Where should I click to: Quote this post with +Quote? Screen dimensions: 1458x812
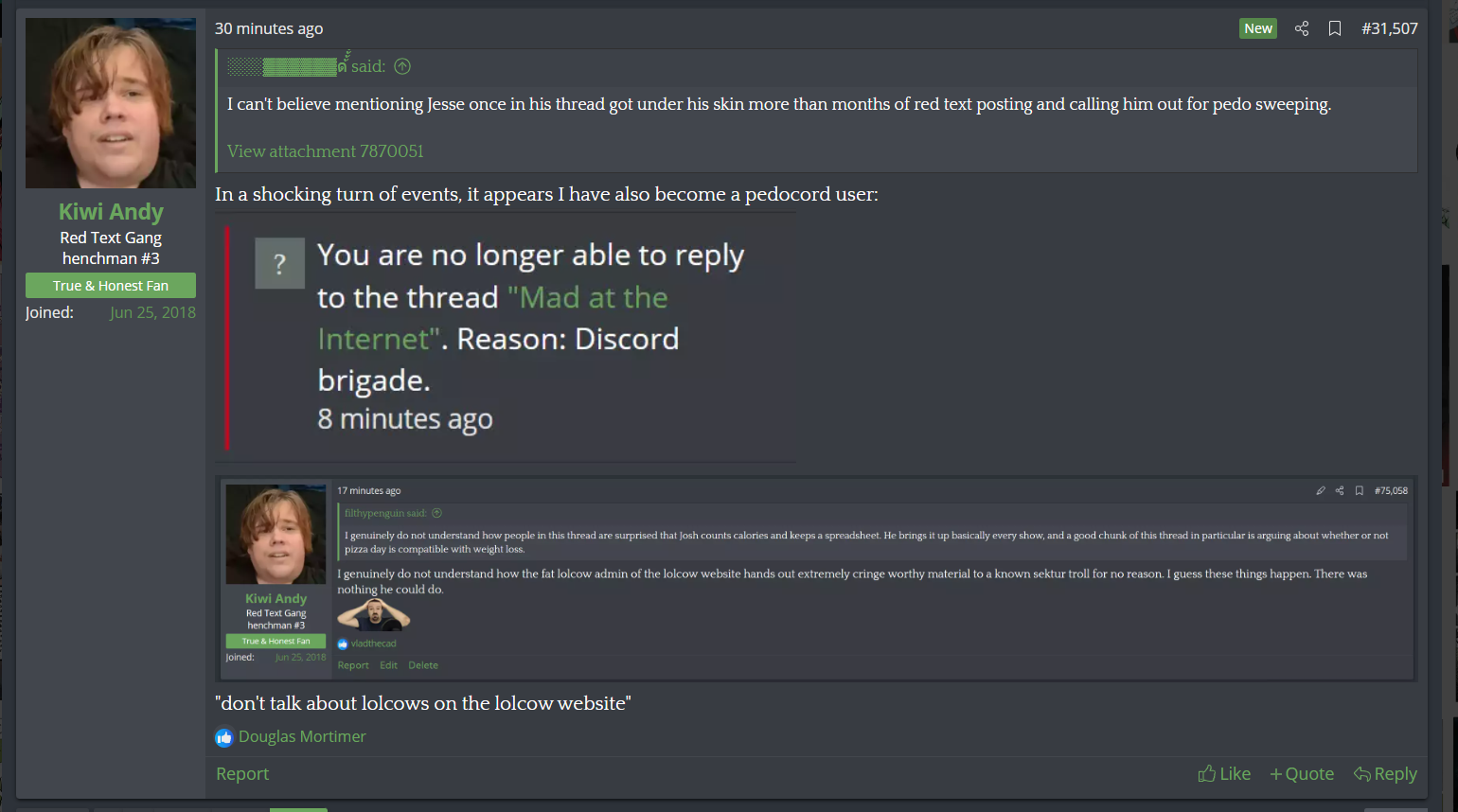[x=1302, y=773]
